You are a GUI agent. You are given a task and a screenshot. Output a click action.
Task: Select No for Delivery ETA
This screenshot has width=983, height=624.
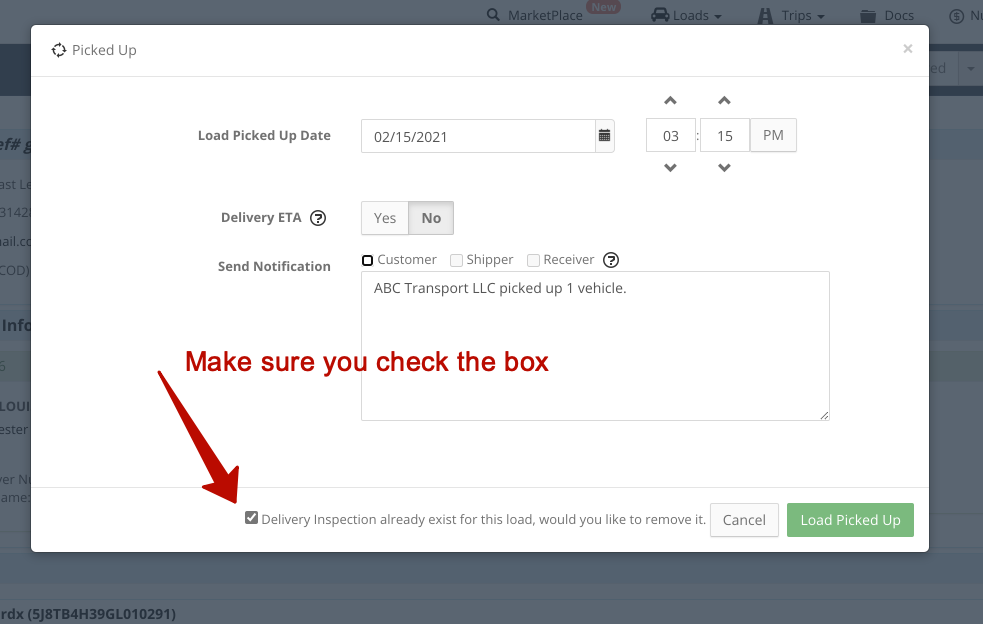point(431,218)
